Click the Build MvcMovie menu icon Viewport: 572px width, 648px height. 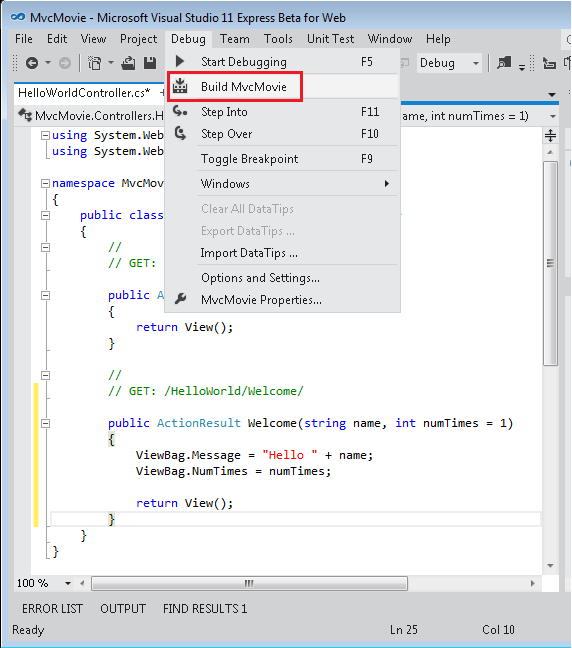pyautogui.click(x=180, y=86)
